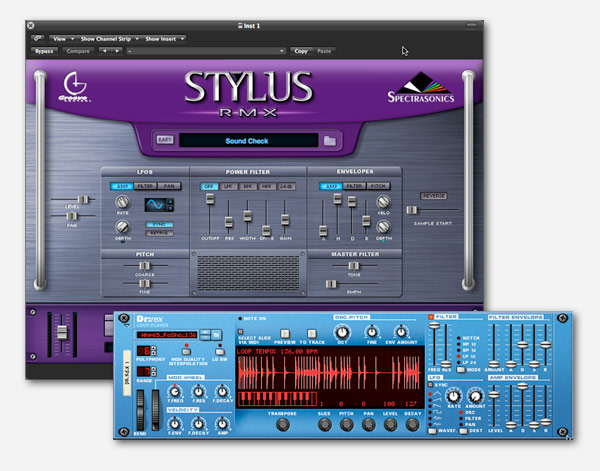Click the Dr.Rex slice Level knob

[x=390, y=424]
